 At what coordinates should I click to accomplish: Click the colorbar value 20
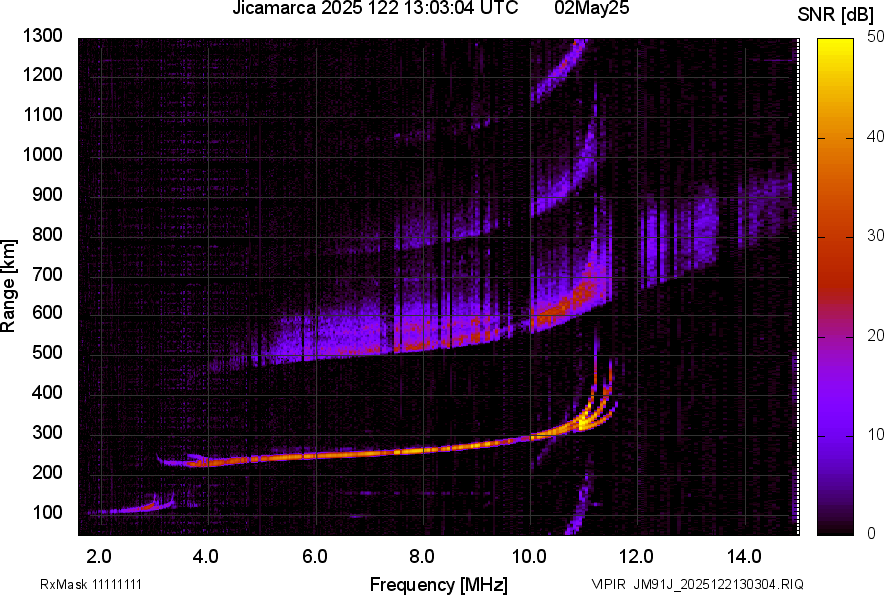point(875,335)
